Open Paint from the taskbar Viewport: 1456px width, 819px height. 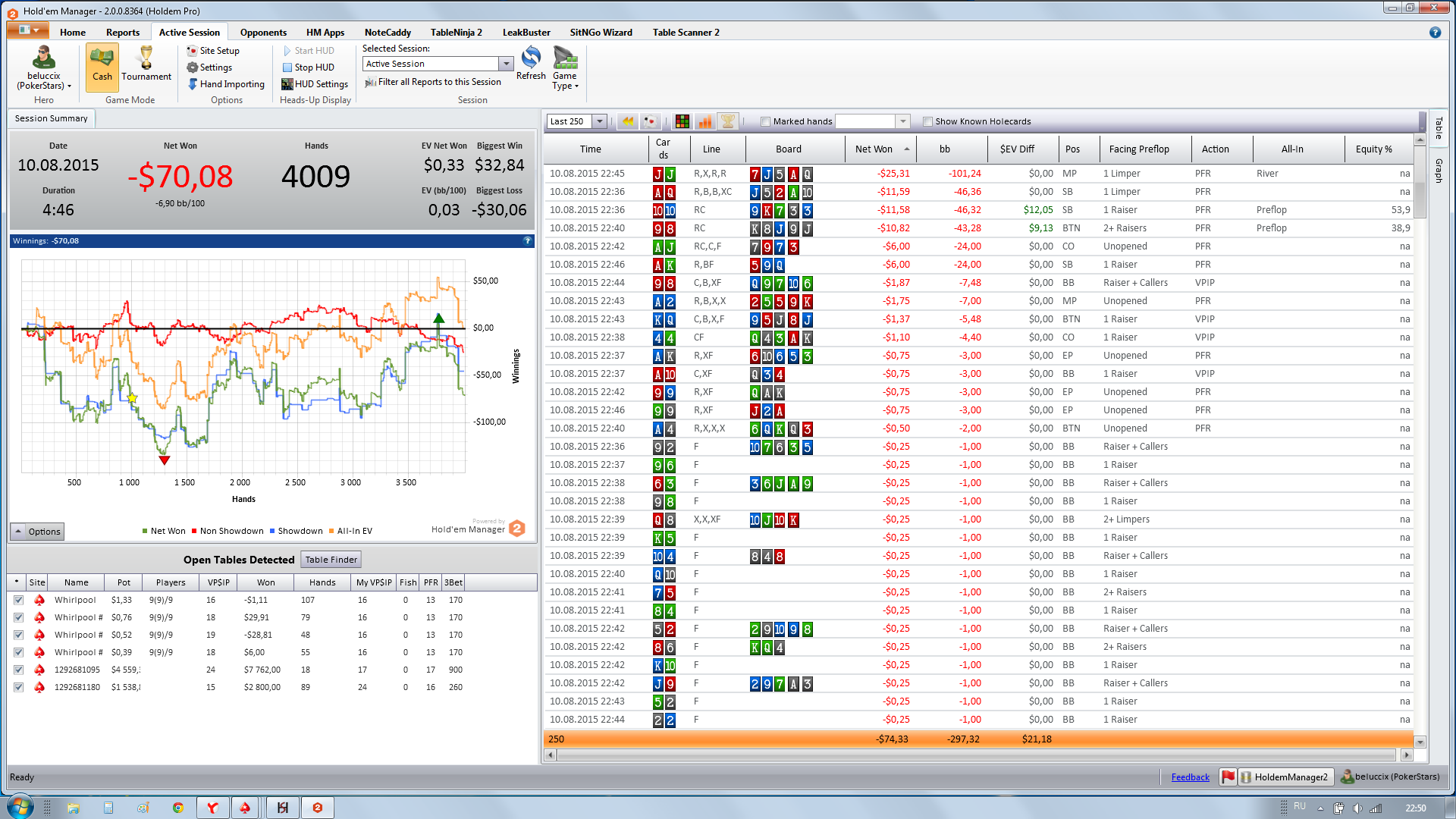point(143,808)
